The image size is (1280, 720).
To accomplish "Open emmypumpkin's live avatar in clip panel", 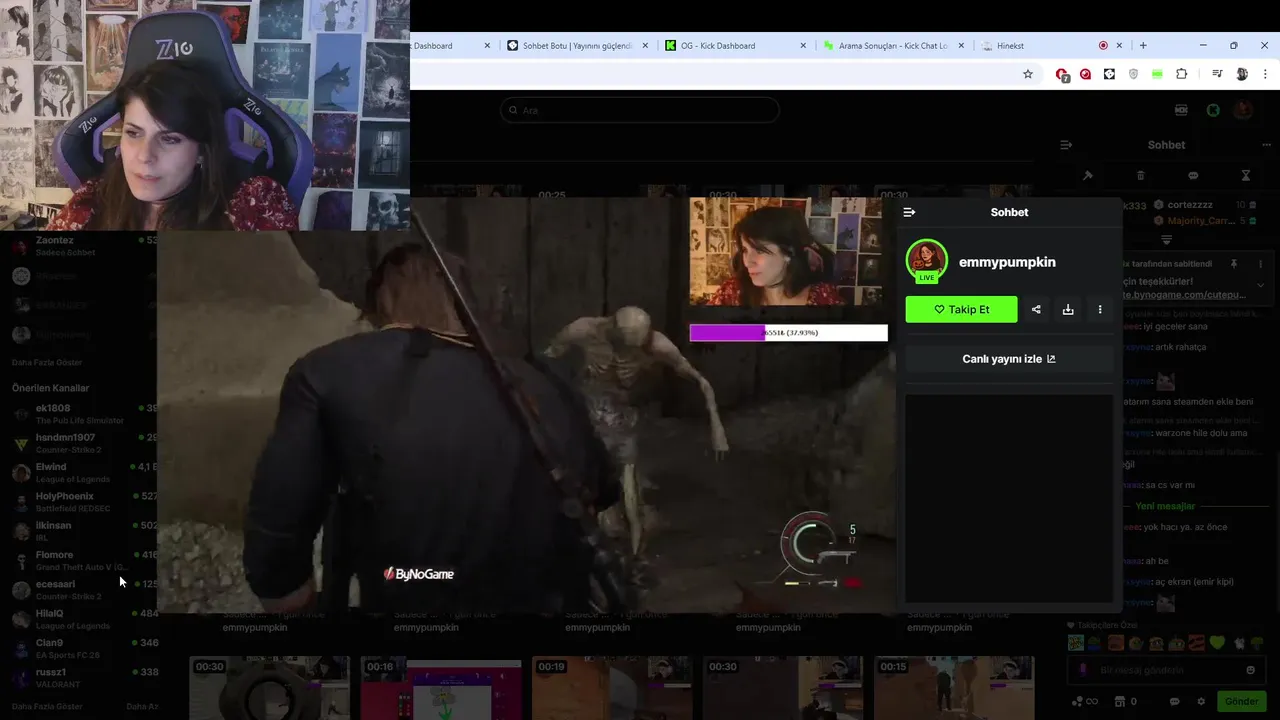I will [927, 261].
